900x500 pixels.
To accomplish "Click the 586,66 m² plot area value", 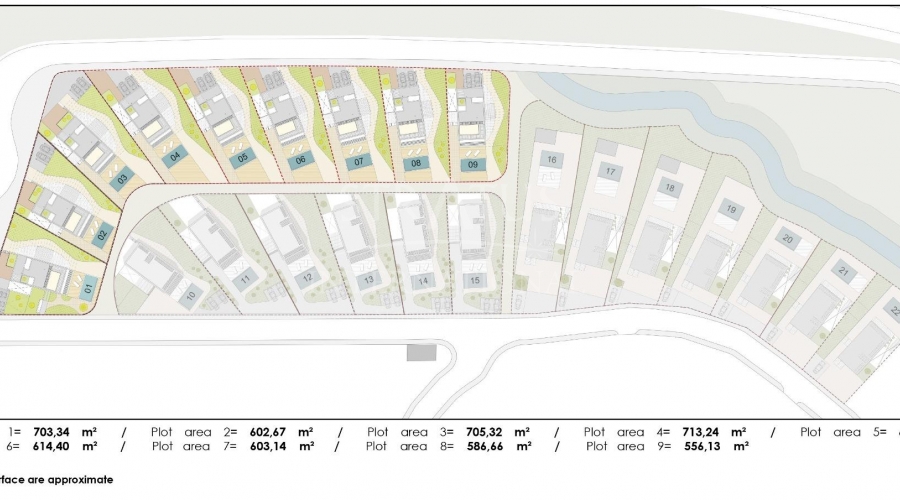I will click(x=499, y=446).
